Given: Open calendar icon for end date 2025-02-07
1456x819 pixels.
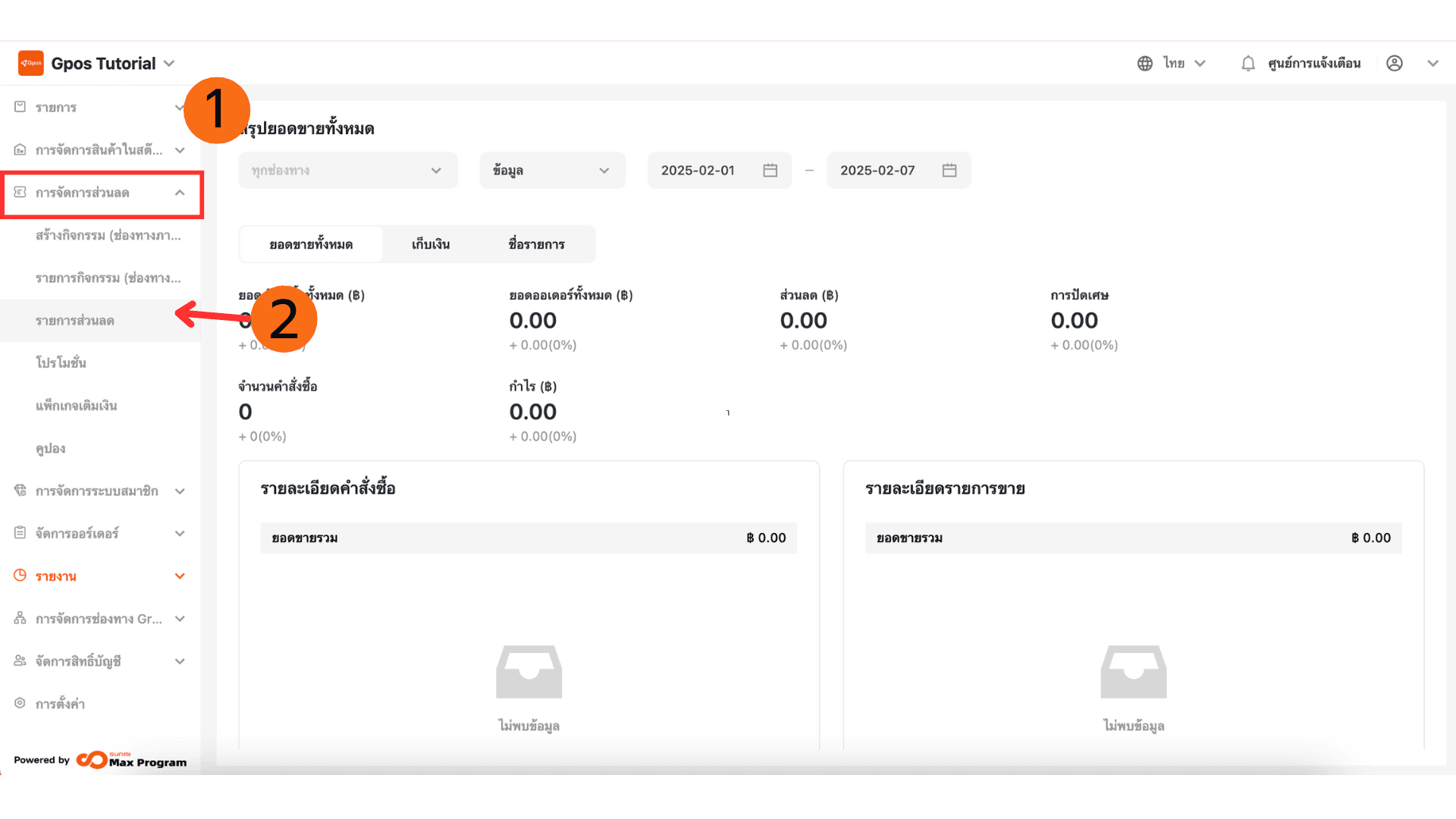Looking at the screenshot, I should coord(949,171).
